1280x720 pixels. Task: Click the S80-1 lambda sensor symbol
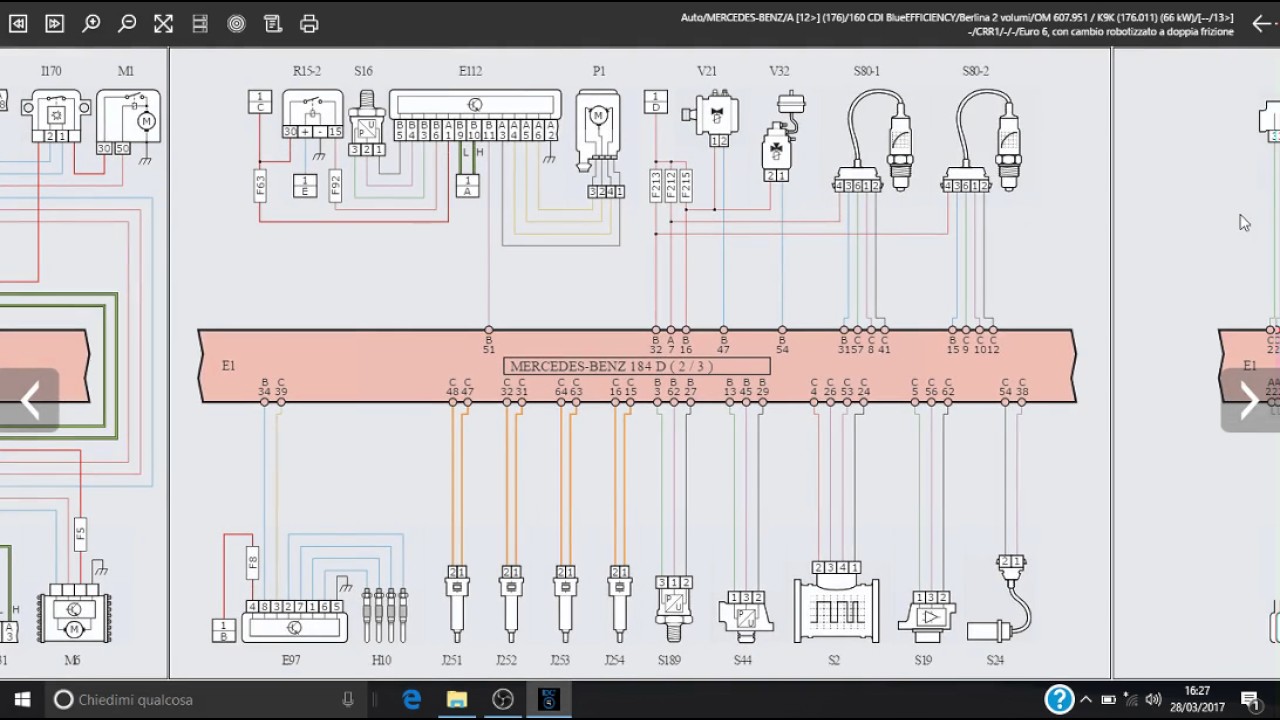872,142
